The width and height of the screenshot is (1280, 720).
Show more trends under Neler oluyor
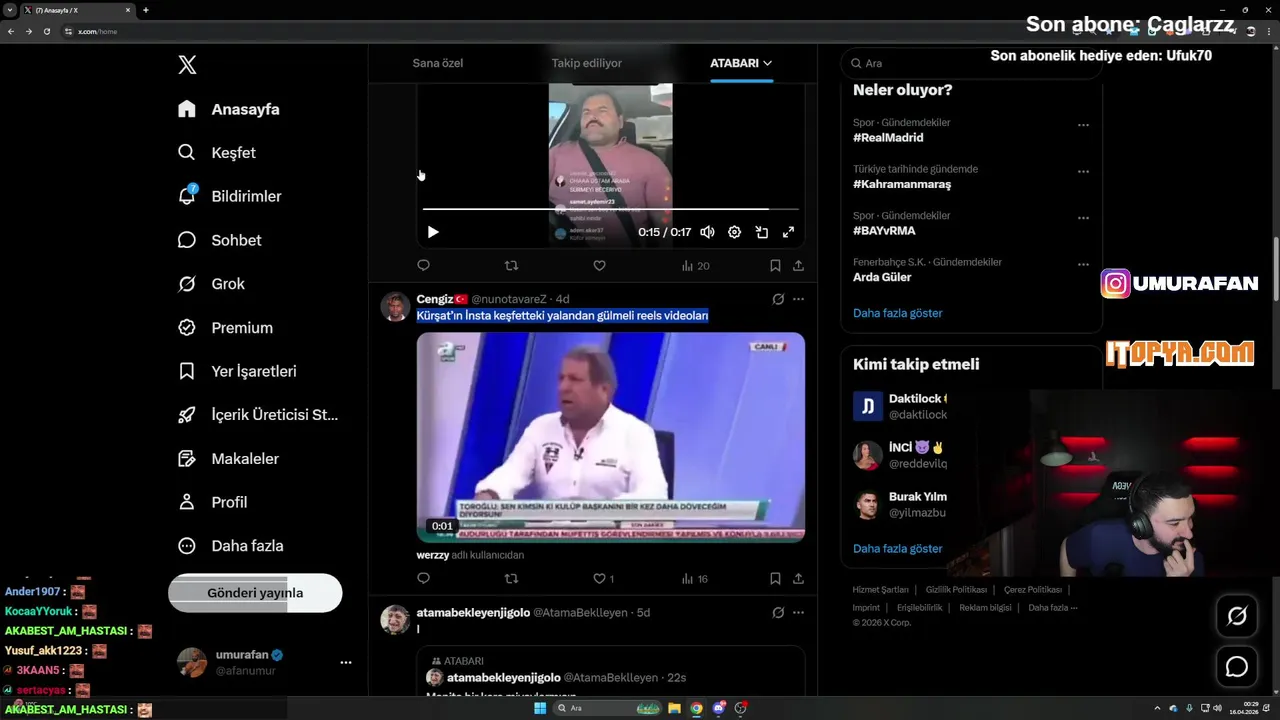click(897, 313)
